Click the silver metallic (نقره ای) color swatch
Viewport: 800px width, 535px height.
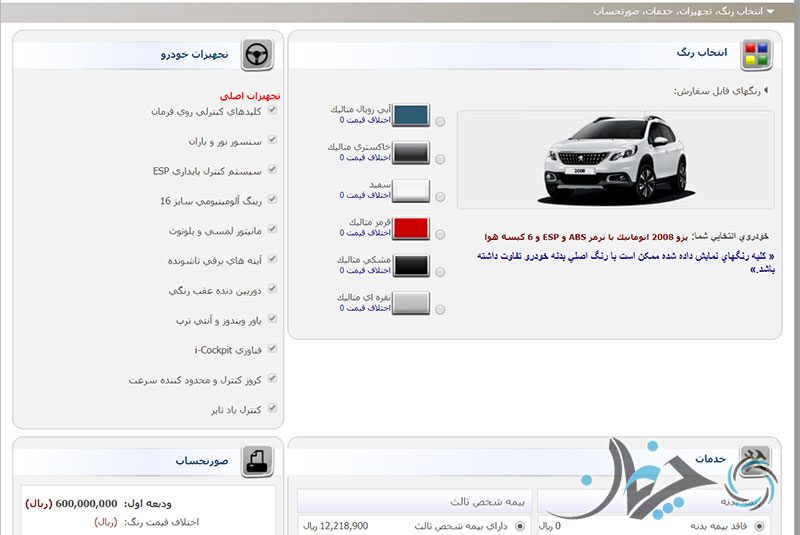coord(411,303)
